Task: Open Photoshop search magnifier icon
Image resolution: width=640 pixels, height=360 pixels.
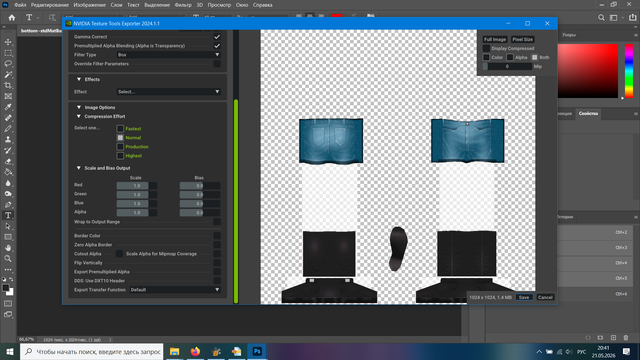Action: click(601, 18)
